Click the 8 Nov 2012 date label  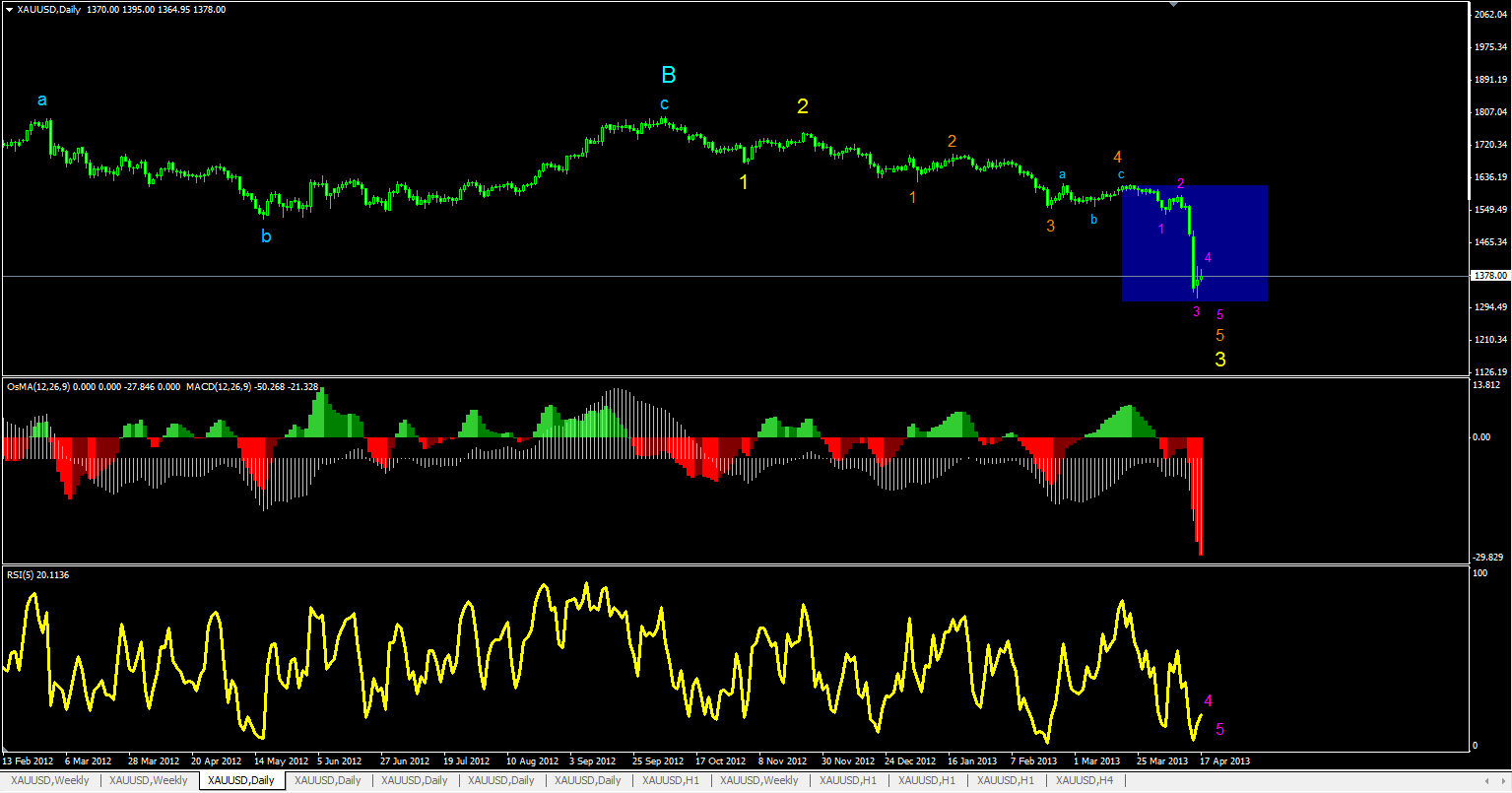click(x=783, y=761)
